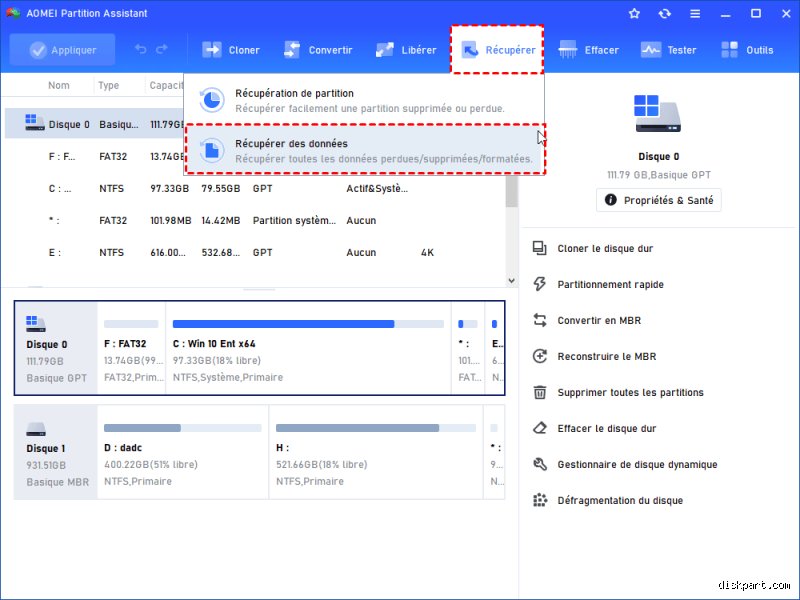Click the redo arrow icon

[x=162, y=49]
